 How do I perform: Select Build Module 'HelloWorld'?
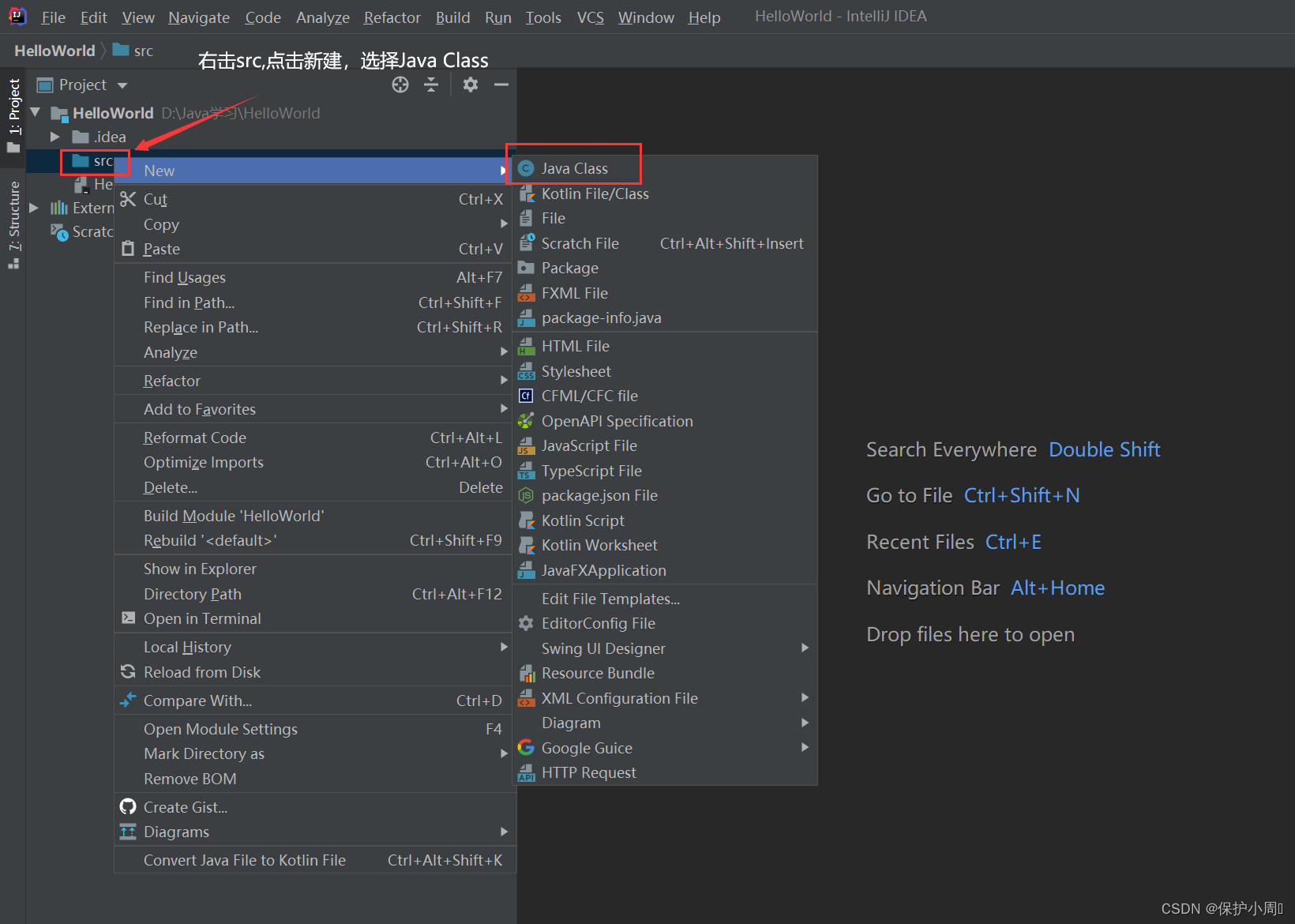coord(314,516)
